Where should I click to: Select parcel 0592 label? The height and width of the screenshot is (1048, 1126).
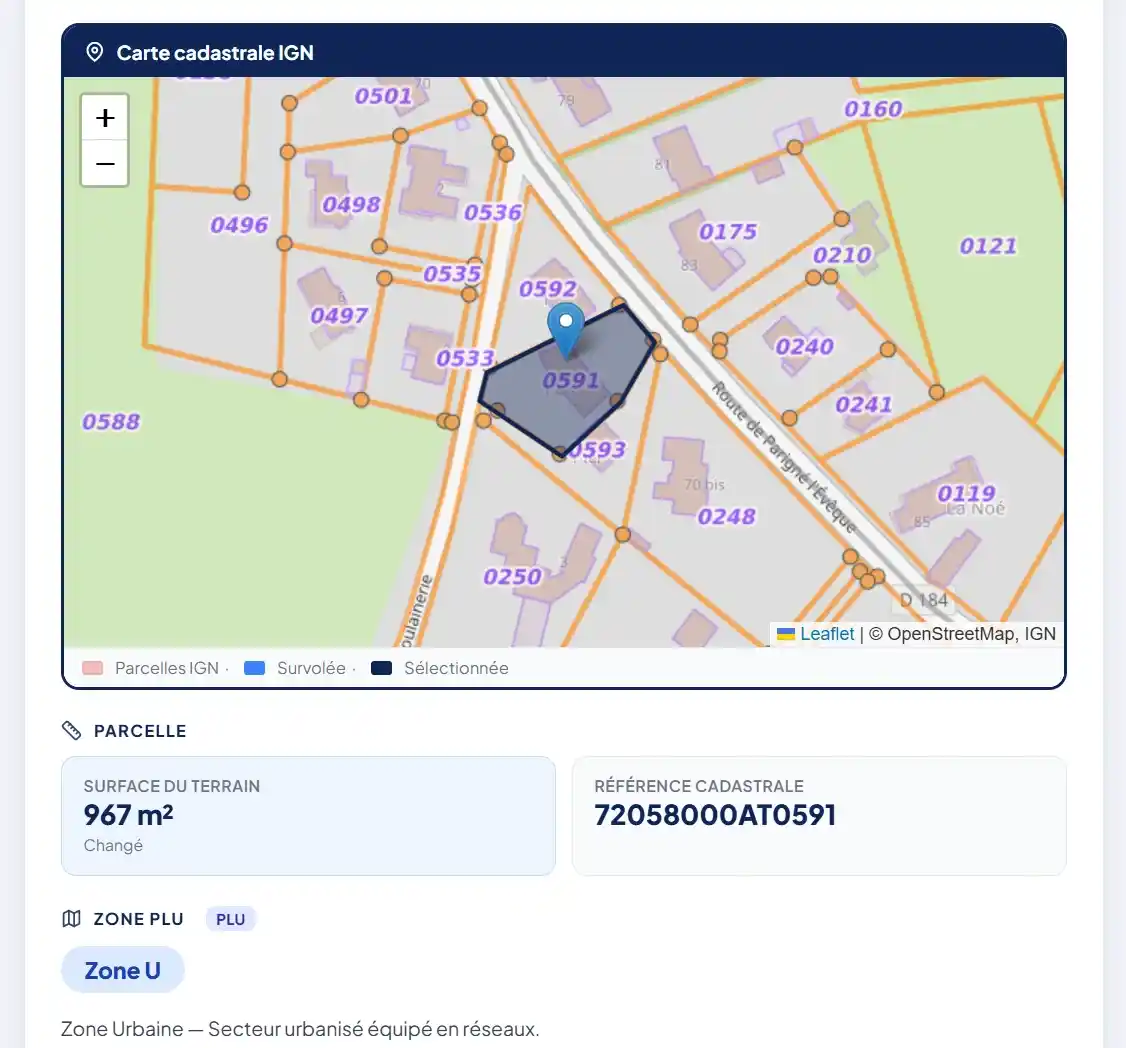548,289
